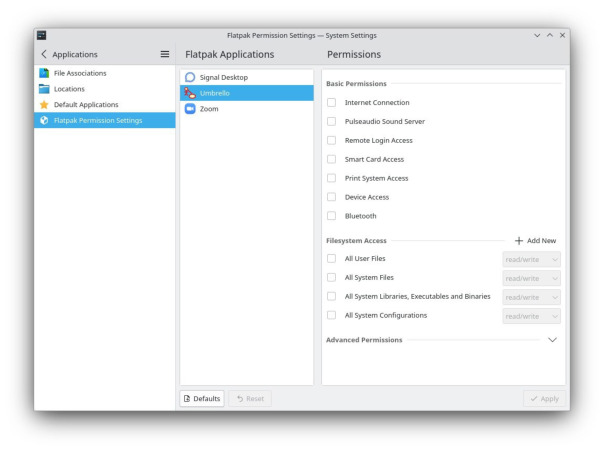604x451 pixels.
Task: Enable Bluetooth permission checkbox
Action: (331, 216)
